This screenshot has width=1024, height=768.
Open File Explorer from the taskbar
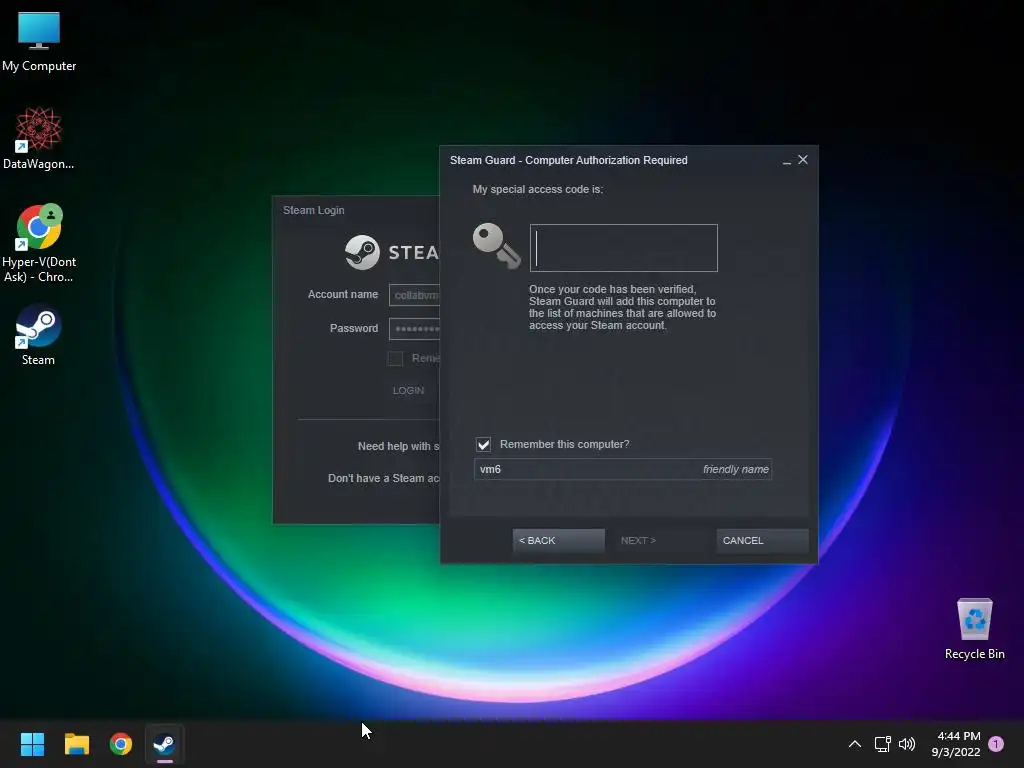76,744
